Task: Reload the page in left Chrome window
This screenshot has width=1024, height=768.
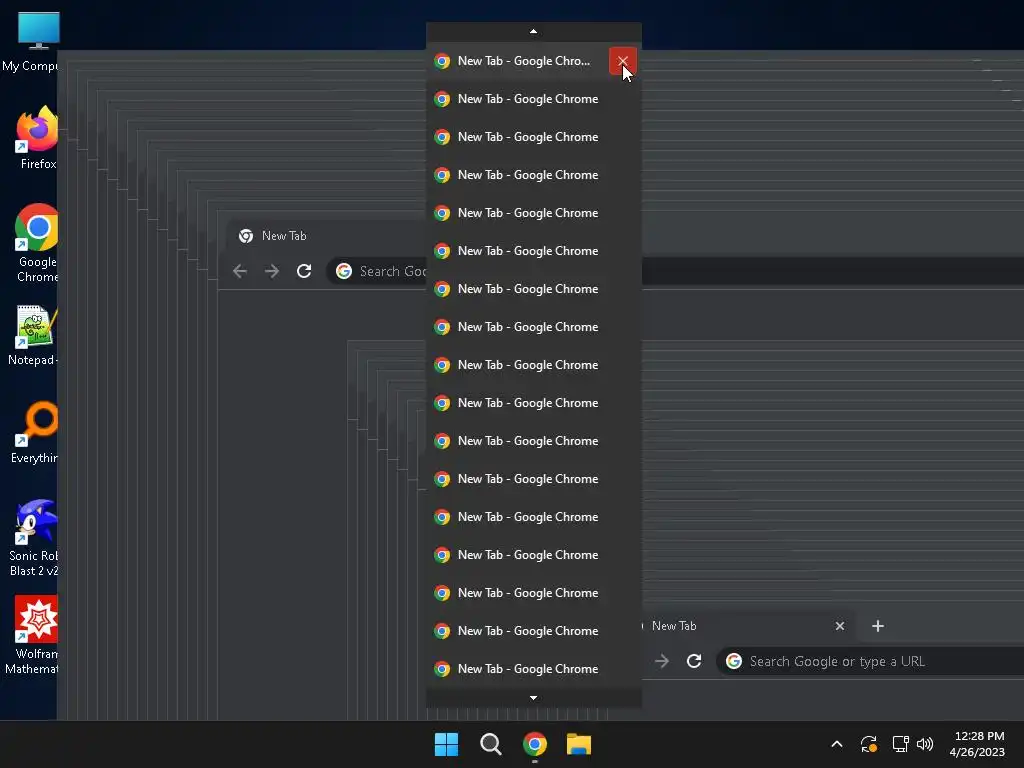Action: tap(304, 271)
